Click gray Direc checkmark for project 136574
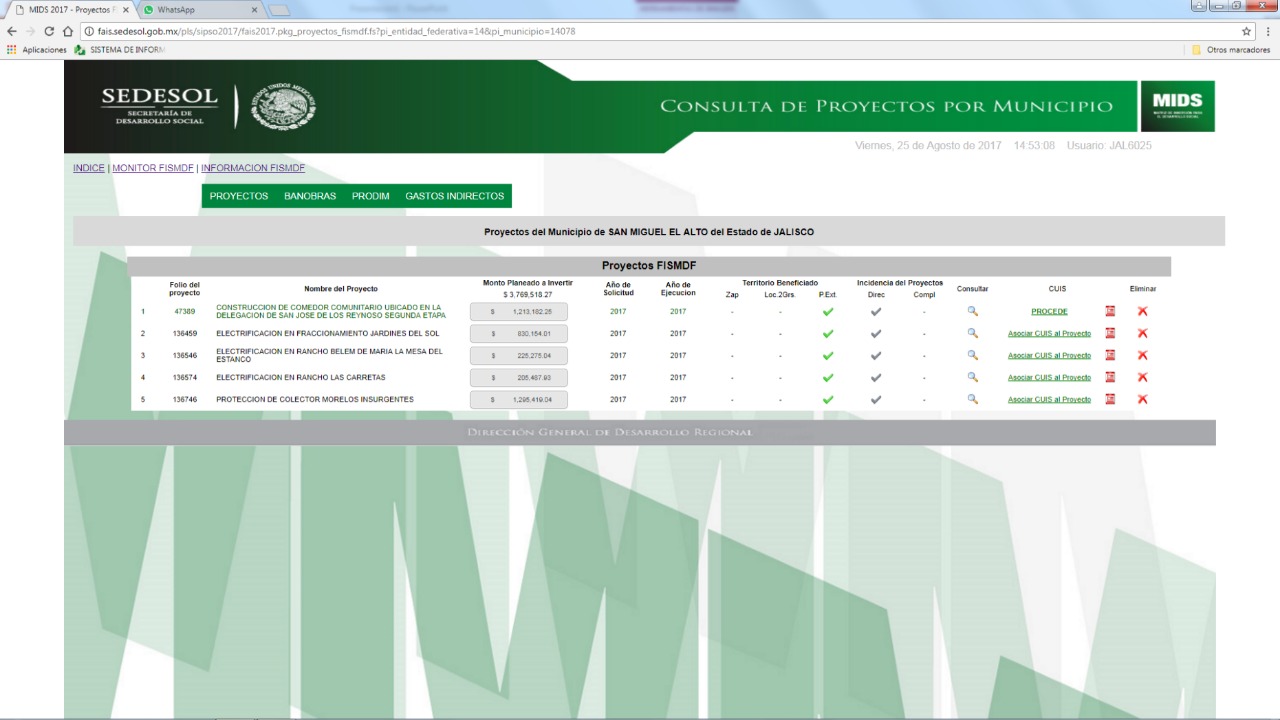 876,377
